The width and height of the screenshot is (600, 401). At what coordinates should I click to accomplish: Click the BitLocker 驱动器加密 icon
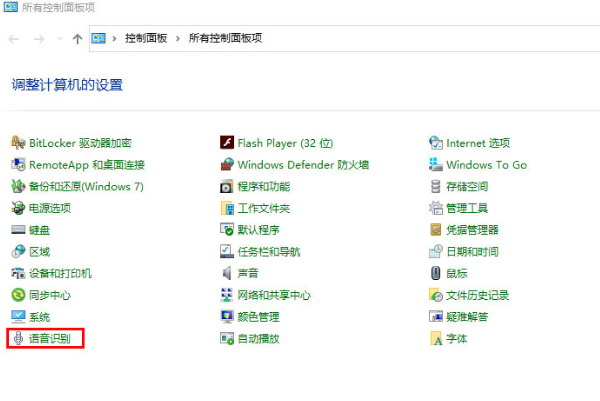tap(18, 143)
